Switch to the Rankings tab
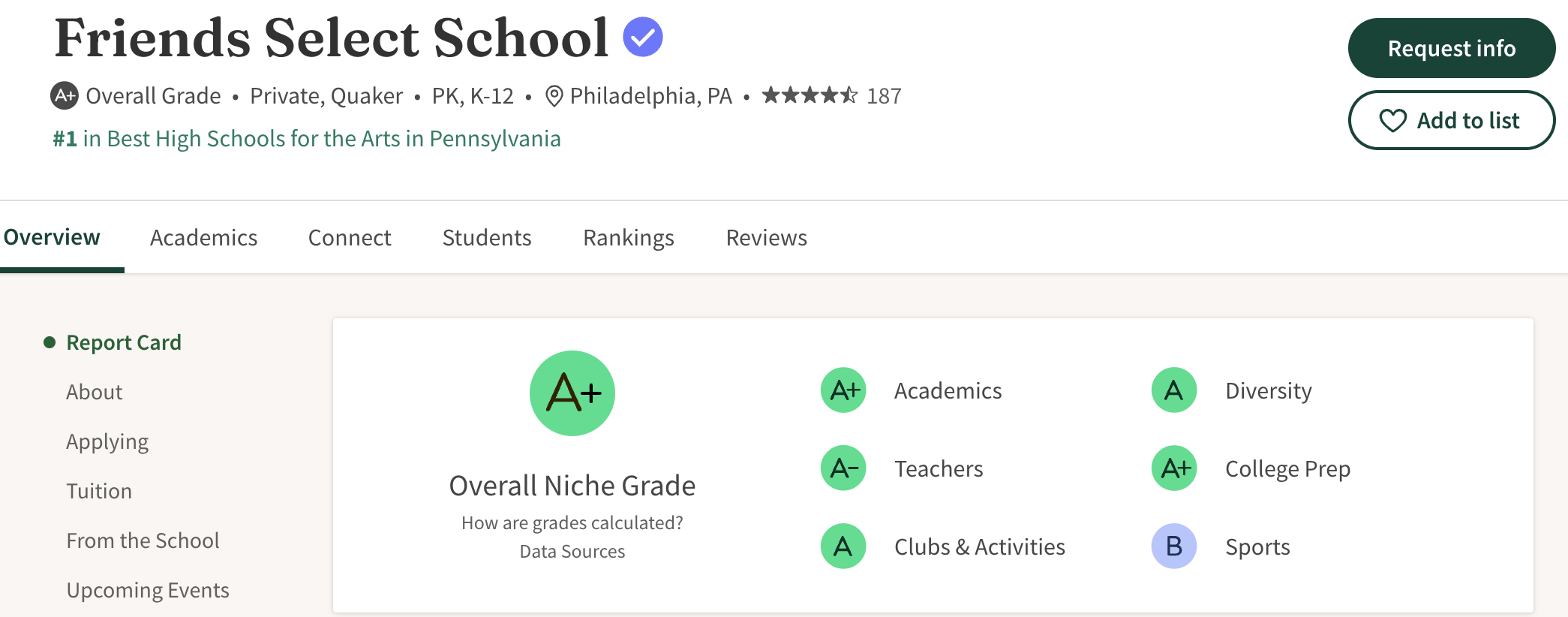The width and height of the screenshot is (1568, 617). [x=628, y=237]
